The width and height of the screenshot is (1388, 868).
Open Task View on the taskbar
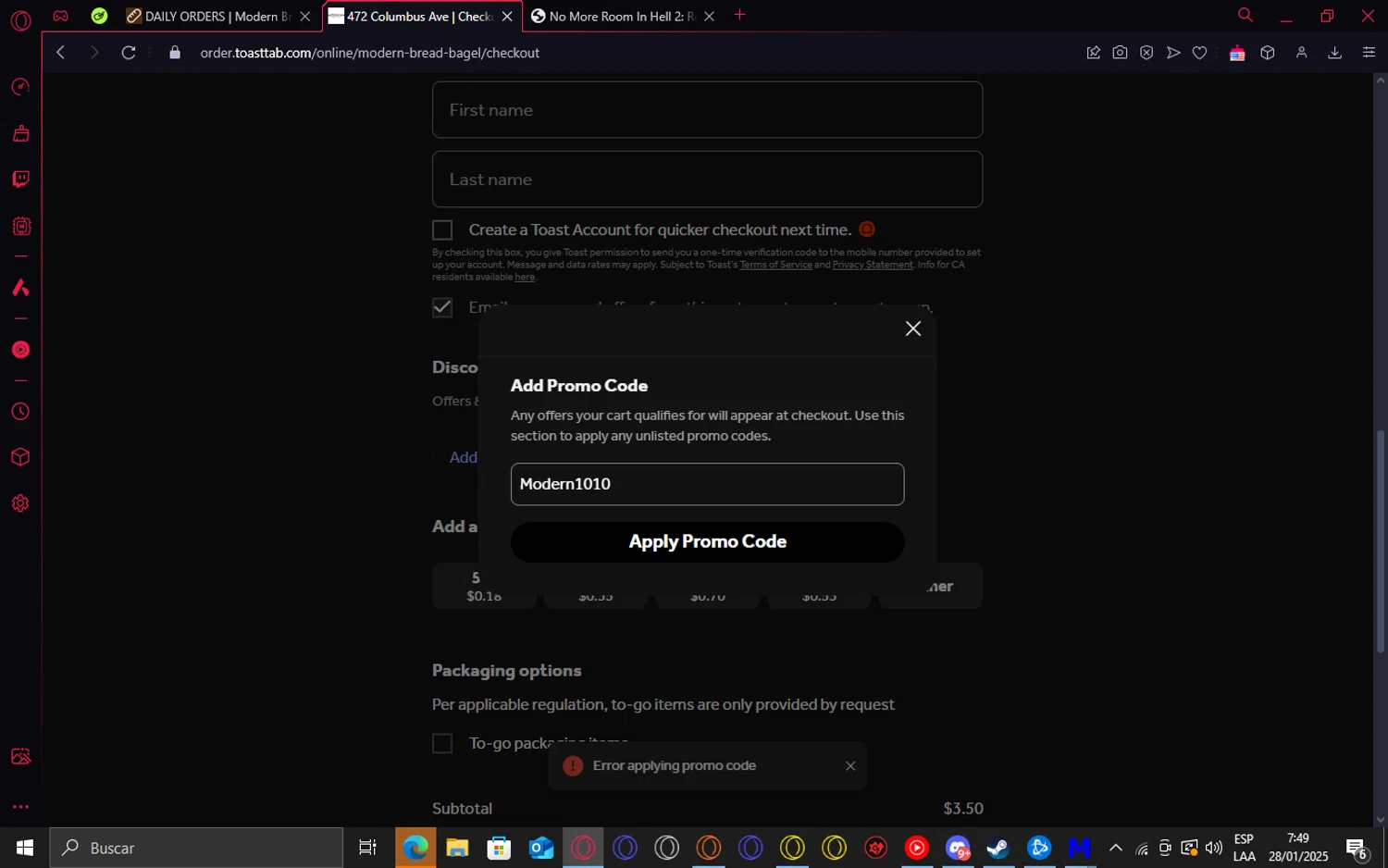click(x=367, y=848)
